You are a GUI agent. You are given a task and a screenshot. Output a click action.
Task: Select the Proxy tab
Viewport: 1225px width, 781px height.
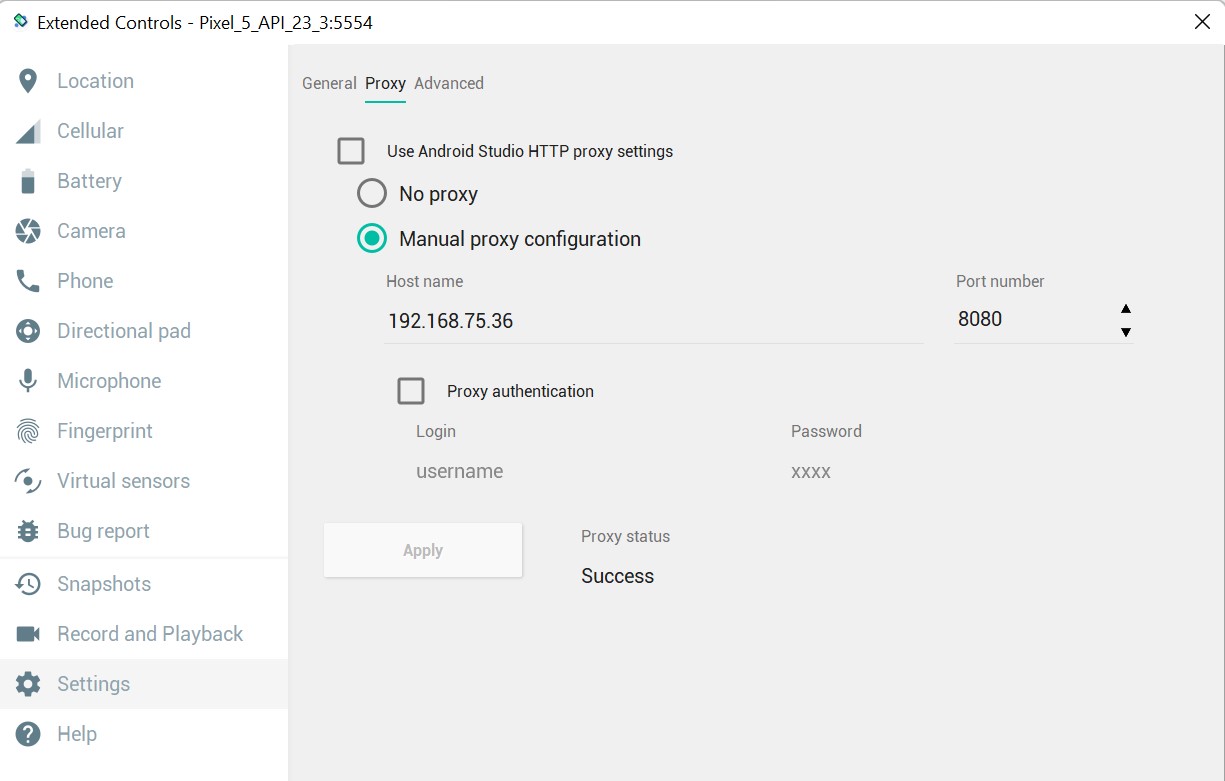tap(385, 83)
